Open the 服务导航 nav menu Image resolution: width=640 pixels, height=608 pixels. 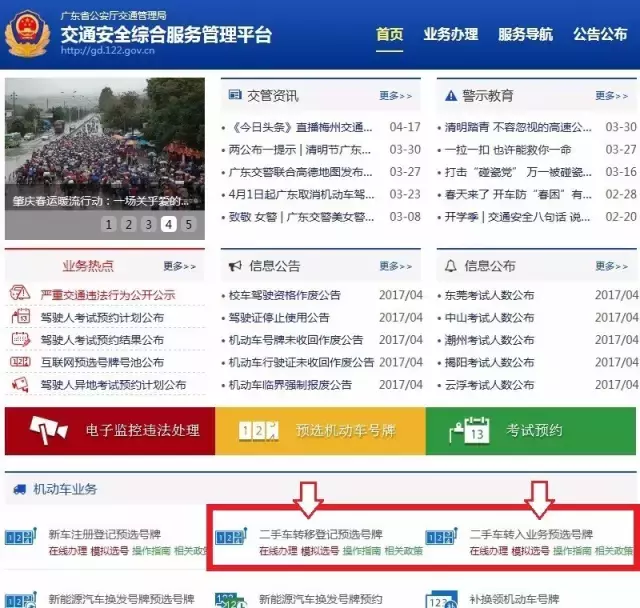pyautogui.click(x=525, y=34)
